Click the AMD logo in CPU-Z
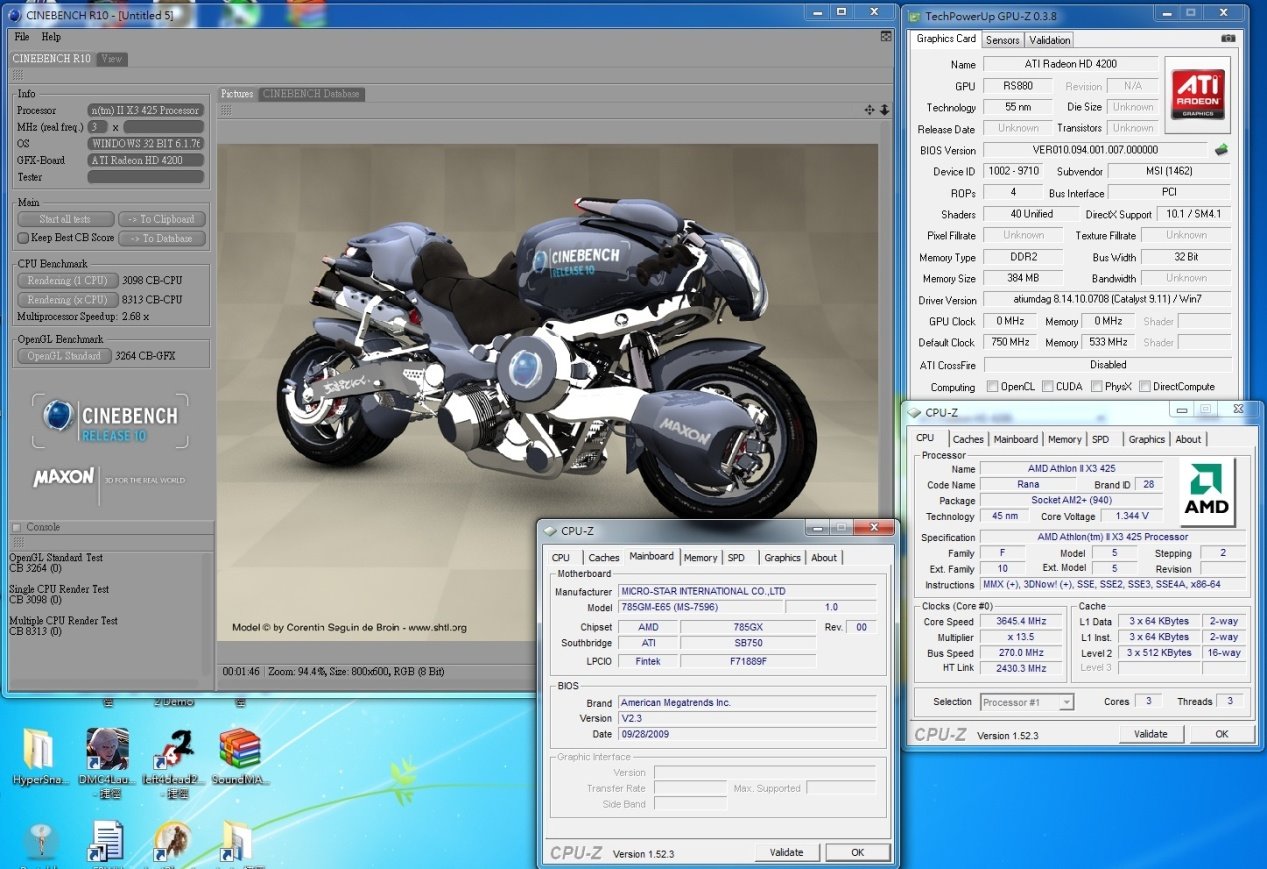Viewport: 1267px width, 869px height. pos(1206,493)
